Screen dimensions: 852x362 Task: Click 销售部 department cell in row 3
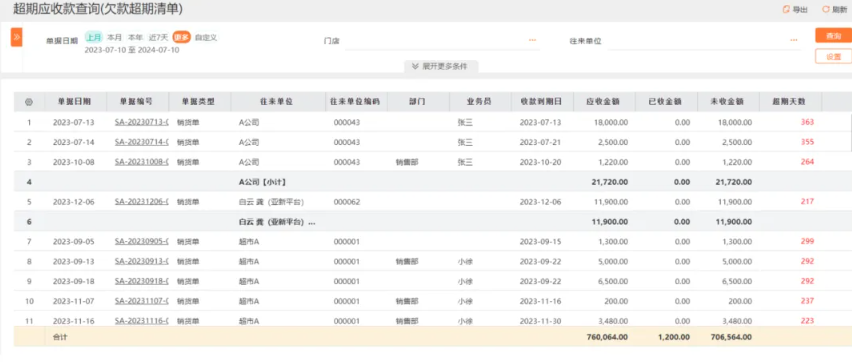tap(407, 162)
